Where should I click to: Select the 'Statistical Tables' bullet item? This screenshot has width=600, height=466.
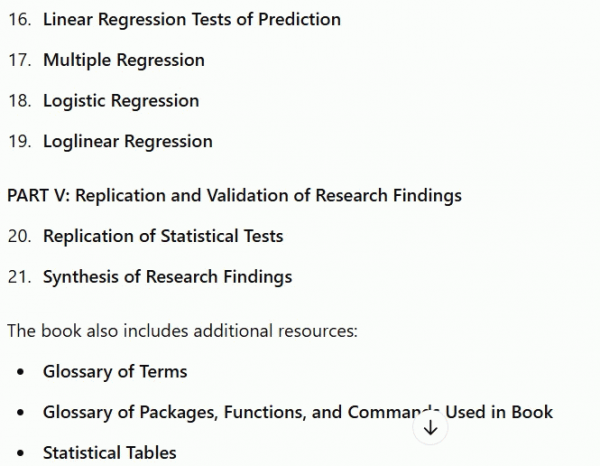point(109,453)
